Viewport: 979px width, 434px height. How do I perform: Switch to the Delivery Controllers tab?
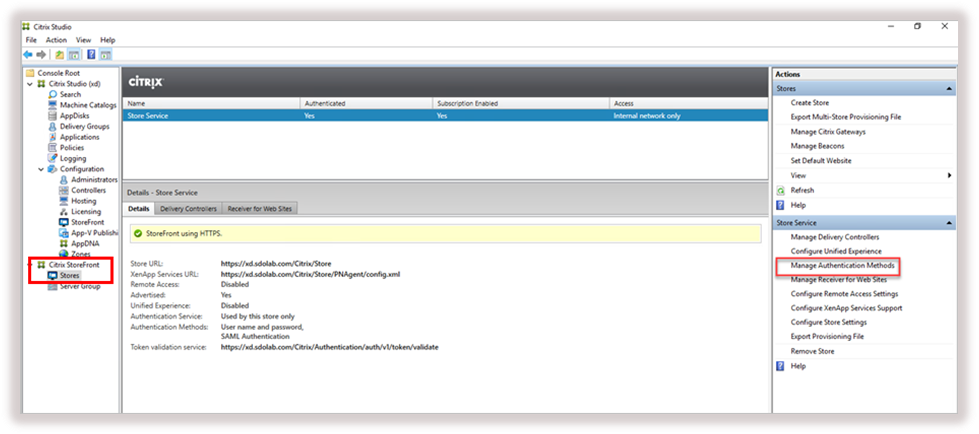click(189, 209)
